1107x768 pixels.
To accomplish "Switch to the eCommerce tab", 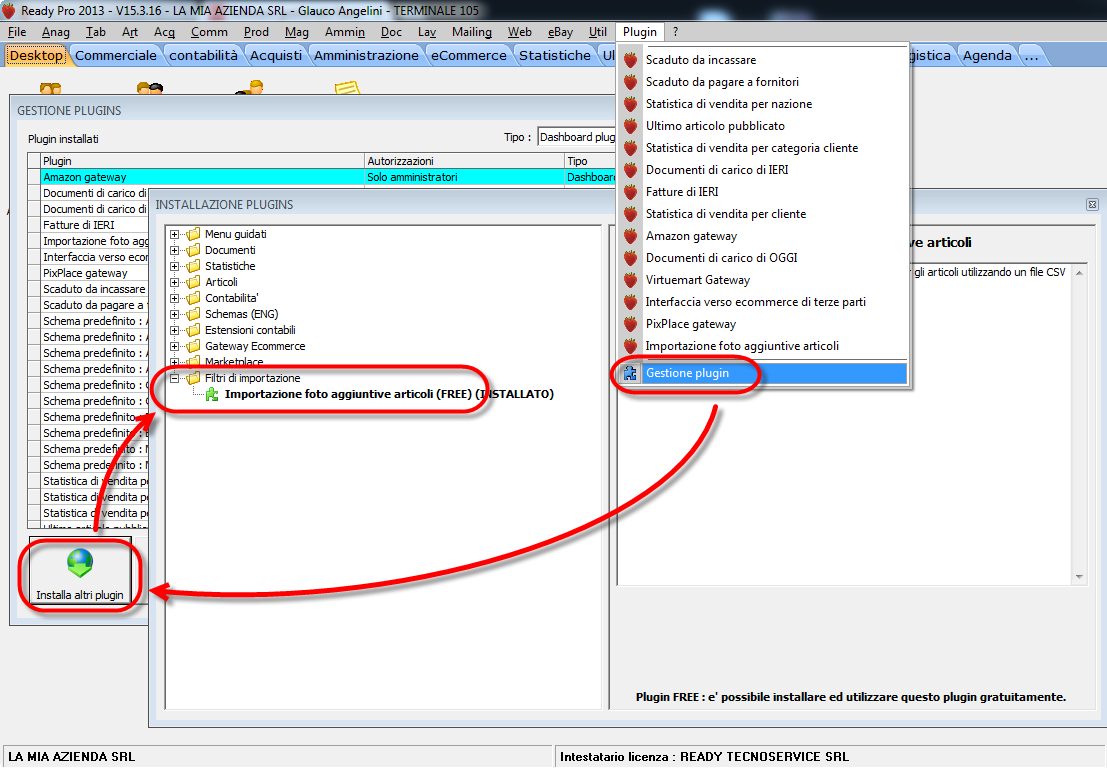I will [x=469, y=55].
